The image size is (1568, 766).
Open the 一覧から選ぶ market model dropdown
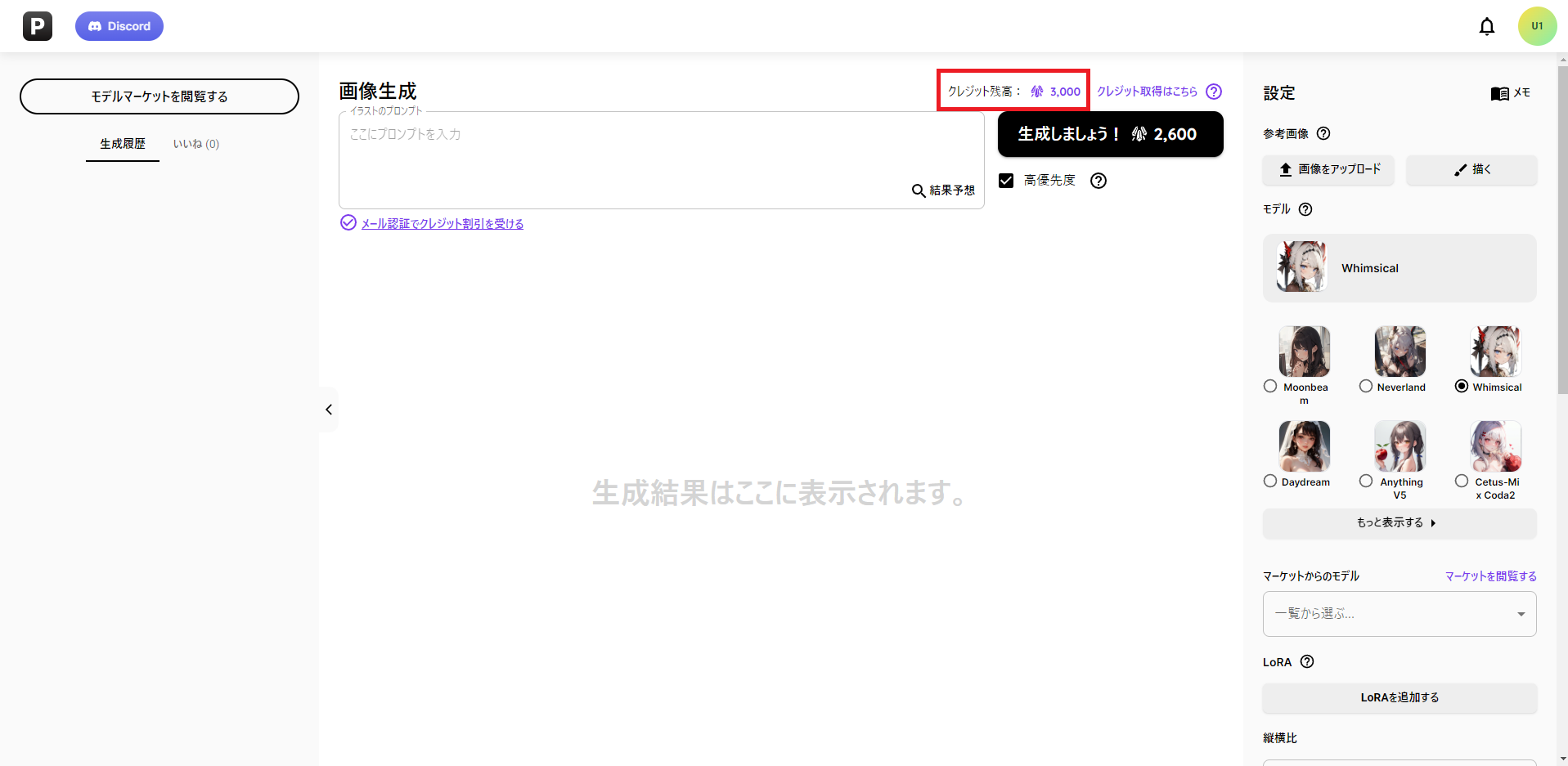(x=1400, y=614)
